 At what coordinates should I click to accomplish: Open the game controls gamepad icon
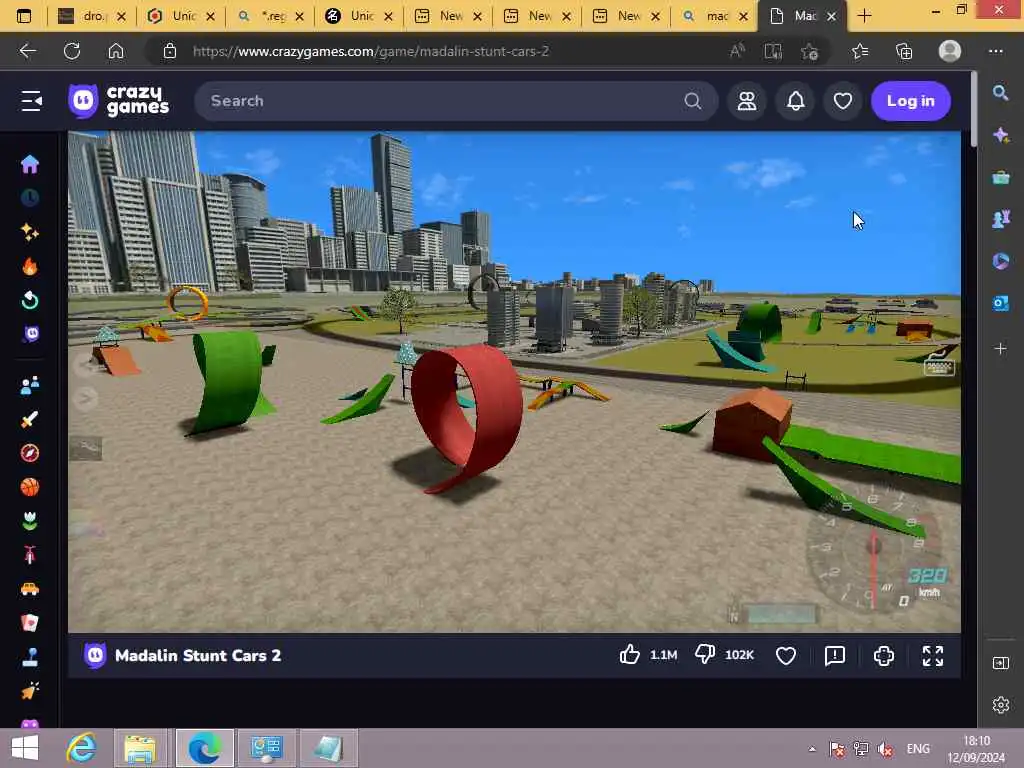884,655
